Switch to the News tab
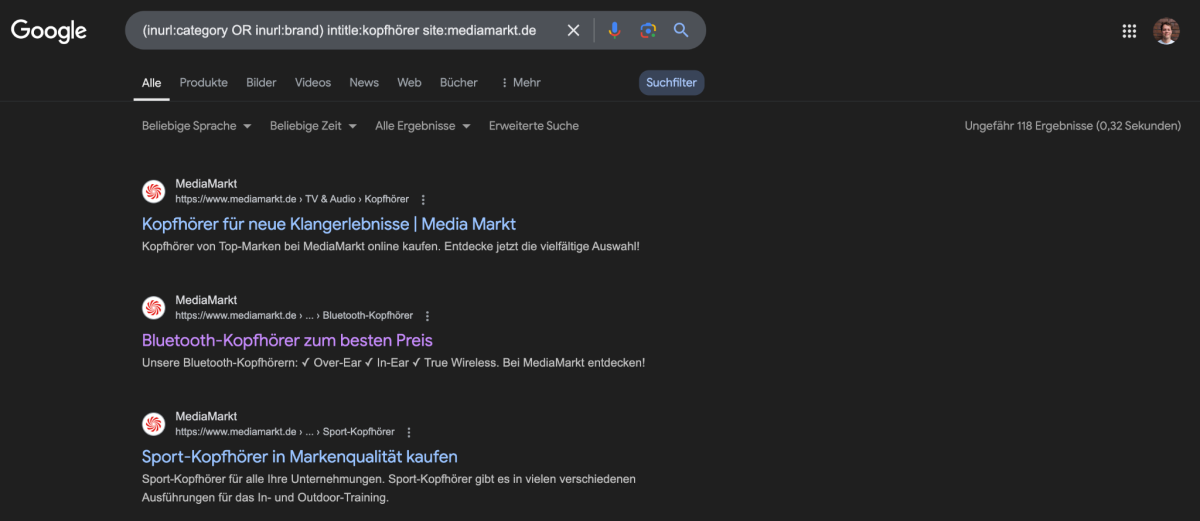 pos(364,83)
